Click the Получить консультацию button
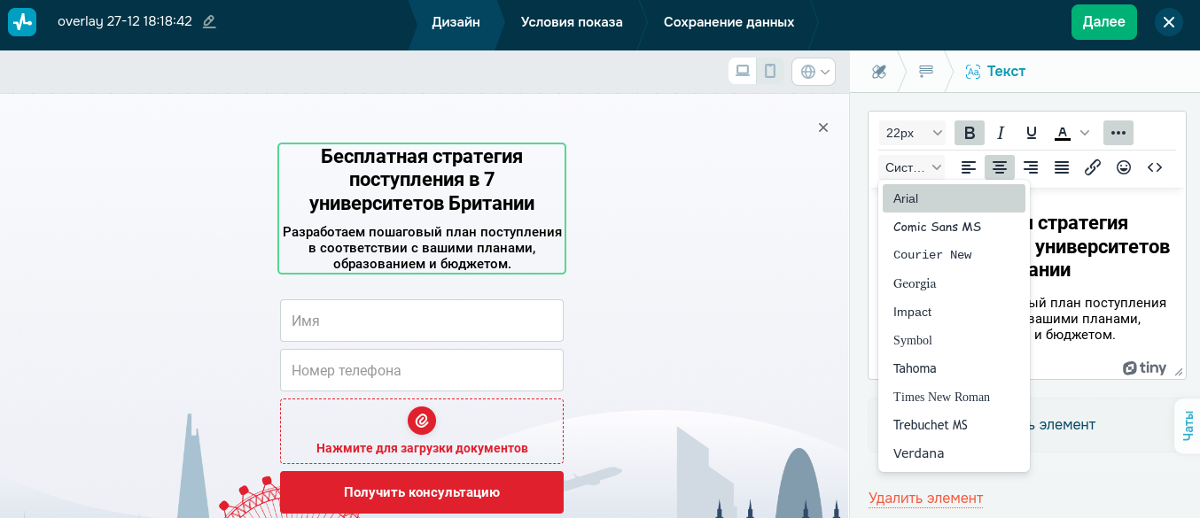 coord(422,492)
